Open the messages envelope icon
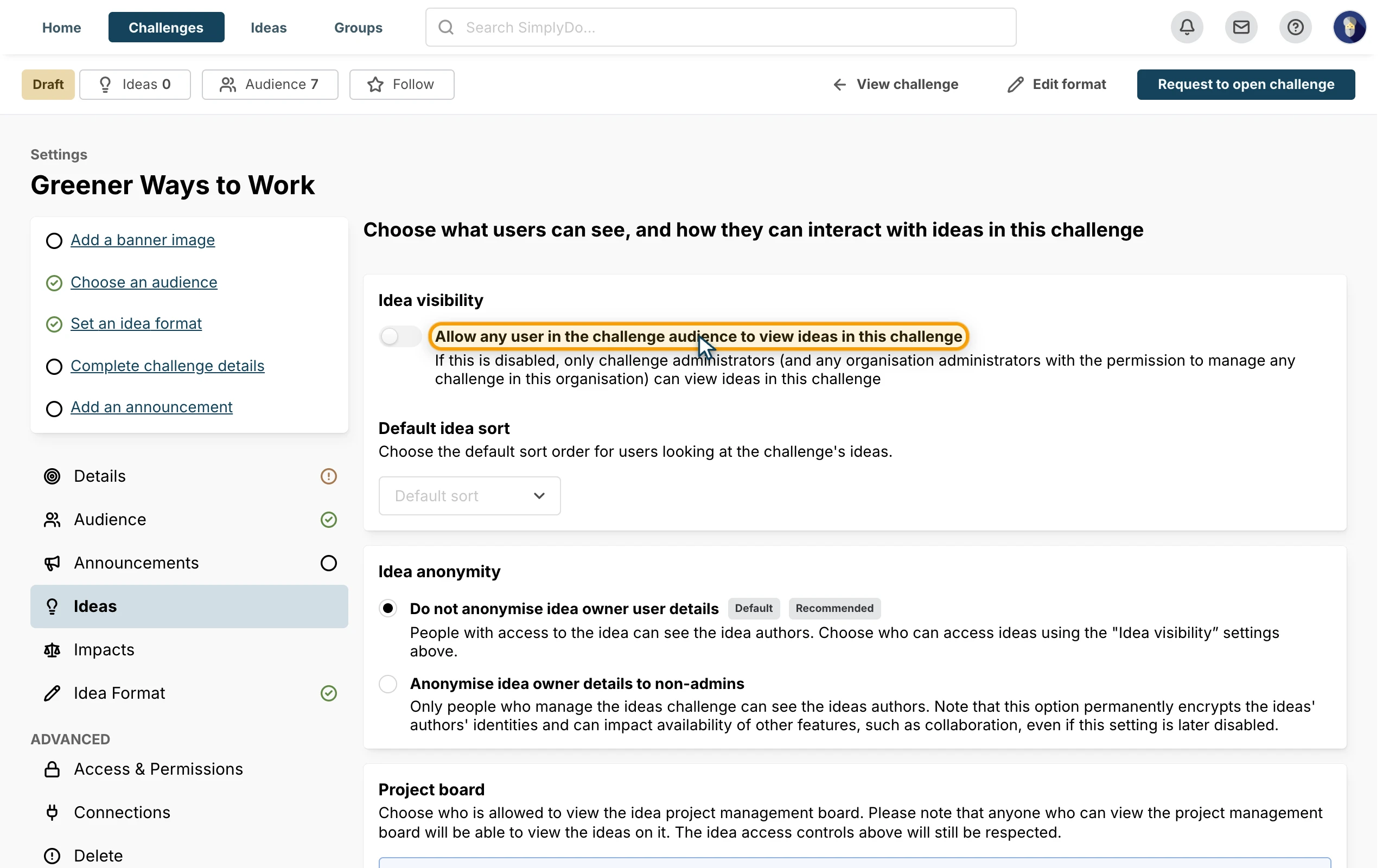The height and width of the screenshot is (868, 1389). (x=1241, y=27)
